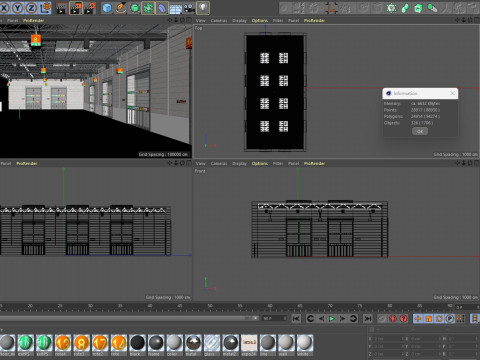Click the green gear-shaped icon at top right
Image resolution: width=480 pixels, height=360 pixels.
(x=391, y=8)
